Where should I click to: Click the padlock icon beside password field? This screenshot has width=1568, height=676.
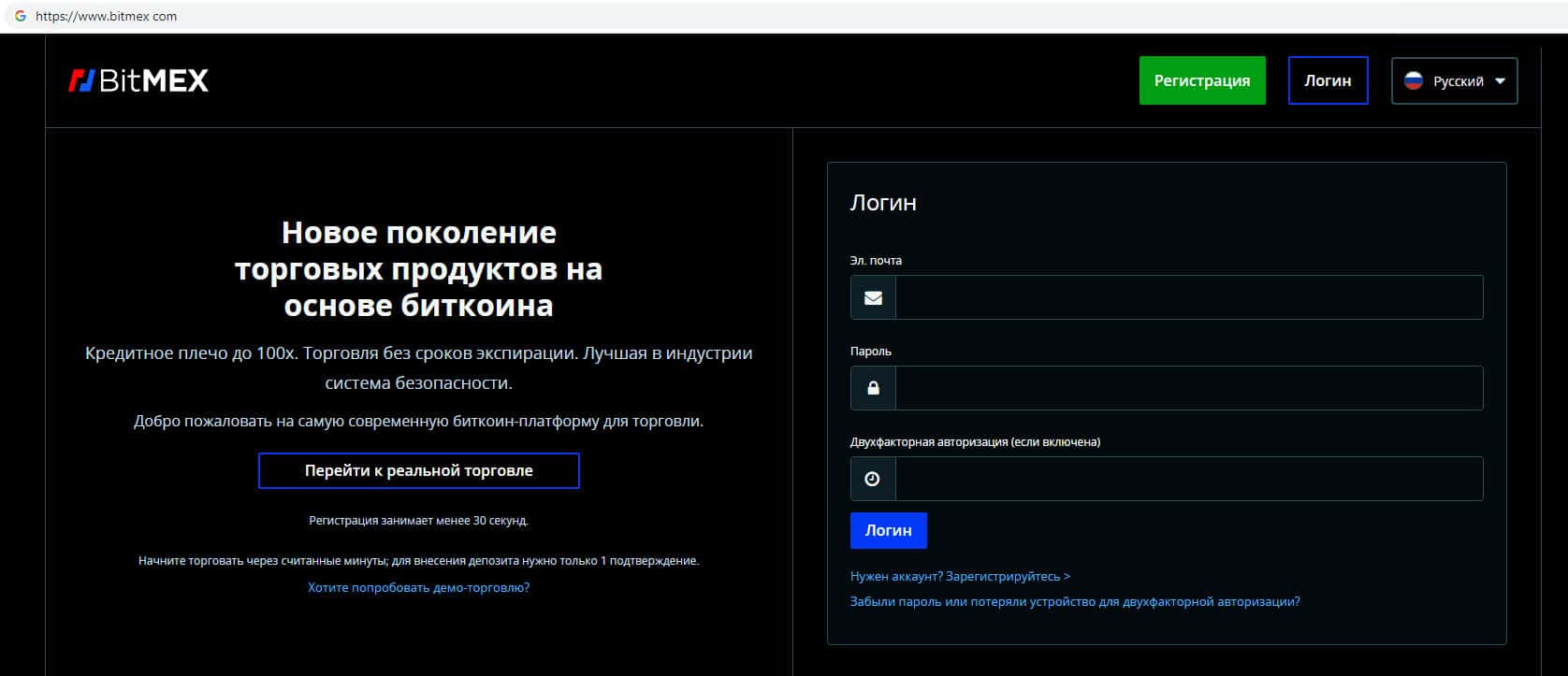point(873,388)
